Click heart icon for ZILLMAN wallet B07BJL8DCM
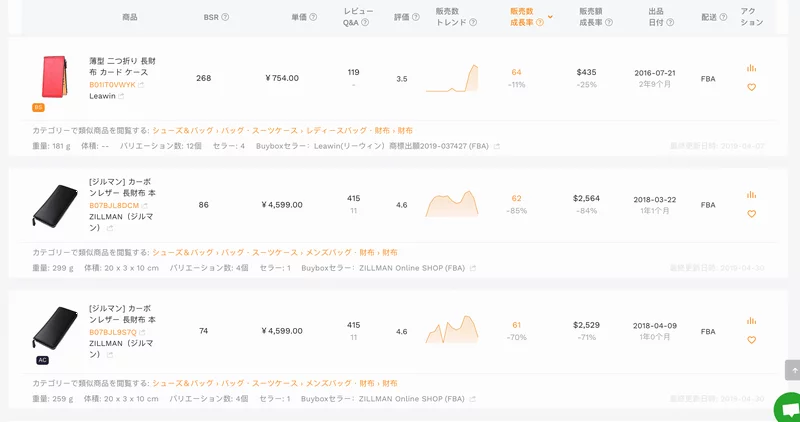800x422 pixels. click(751, 214)
